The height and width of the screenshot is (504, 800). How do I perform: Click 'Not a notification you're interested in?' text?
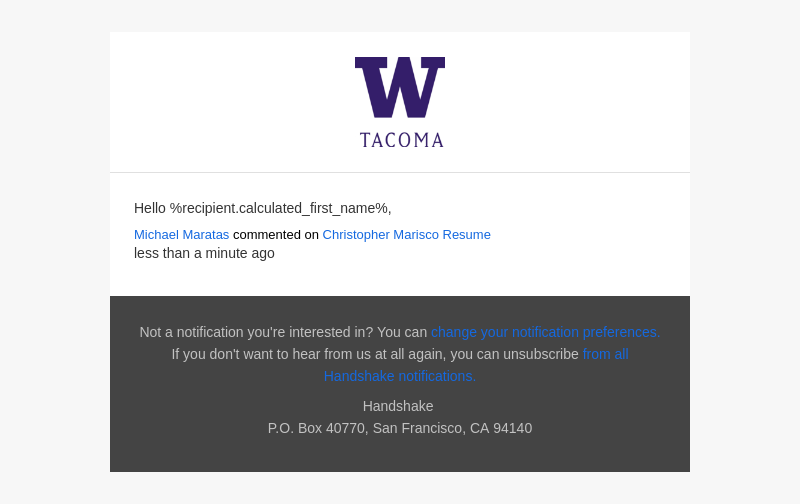(x=257, y=332)
